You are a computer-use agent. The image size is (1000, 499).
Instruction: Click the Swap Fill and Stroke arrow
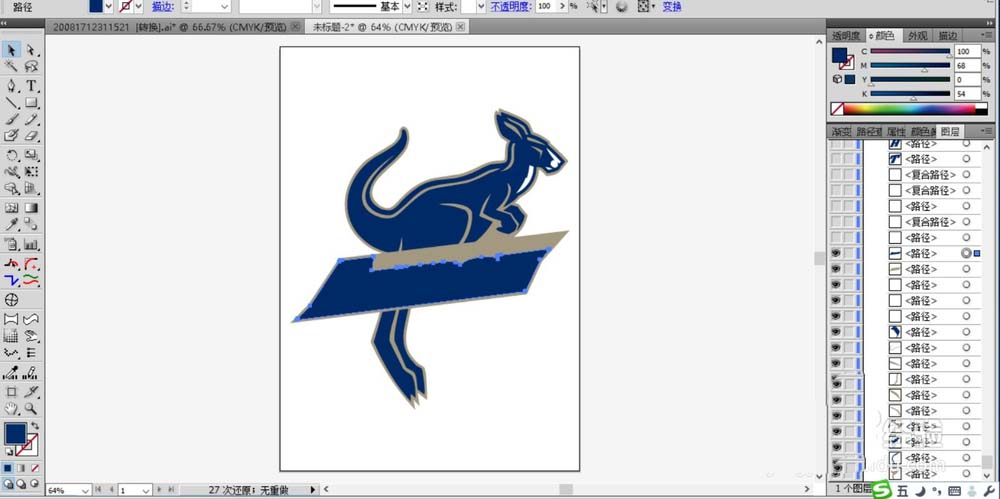(34, 425)
